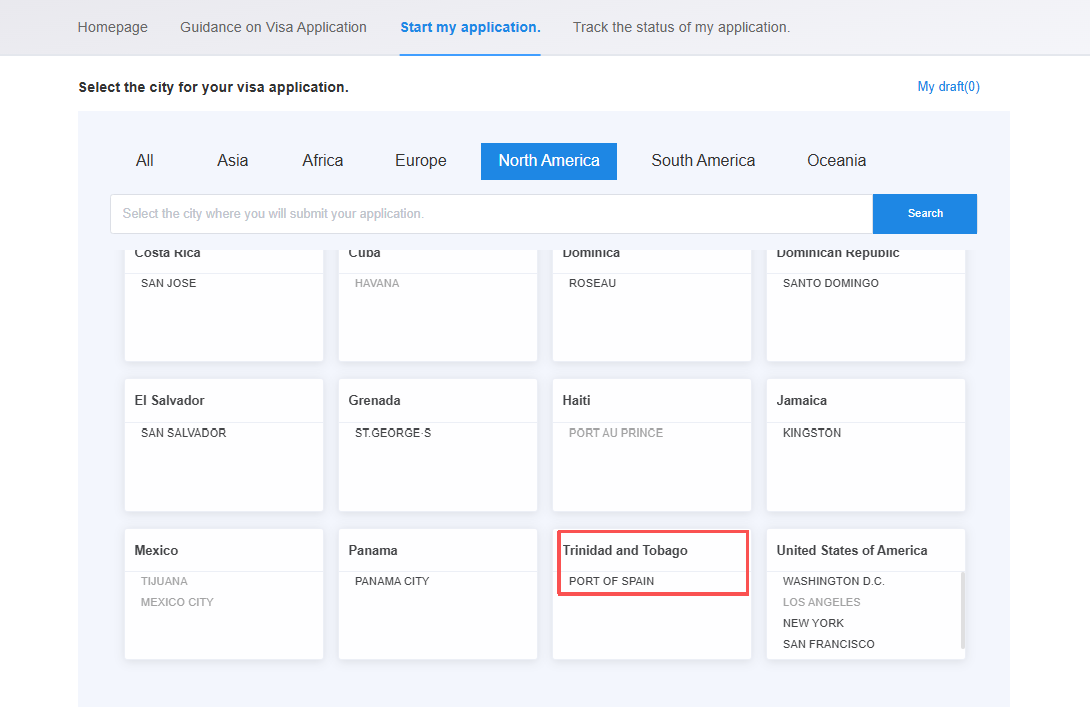Select SAN FRANCISCO city
Screen dimensions: 1090x714
(829, 644)
